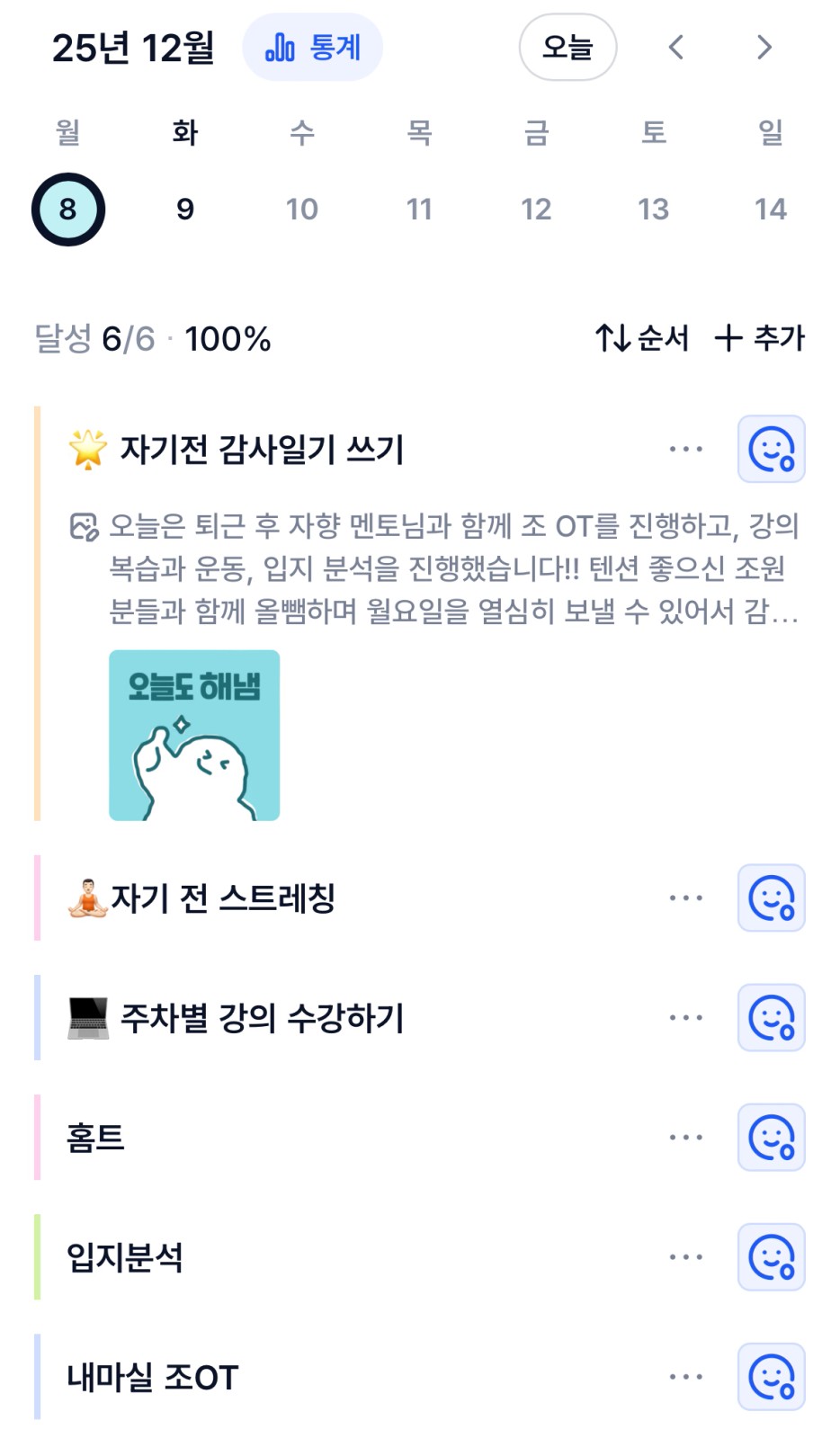Tap the yoga icon of 자기 전 스트레칭
This screenshot has height=1438, width=840.
[x=87, y=898]
